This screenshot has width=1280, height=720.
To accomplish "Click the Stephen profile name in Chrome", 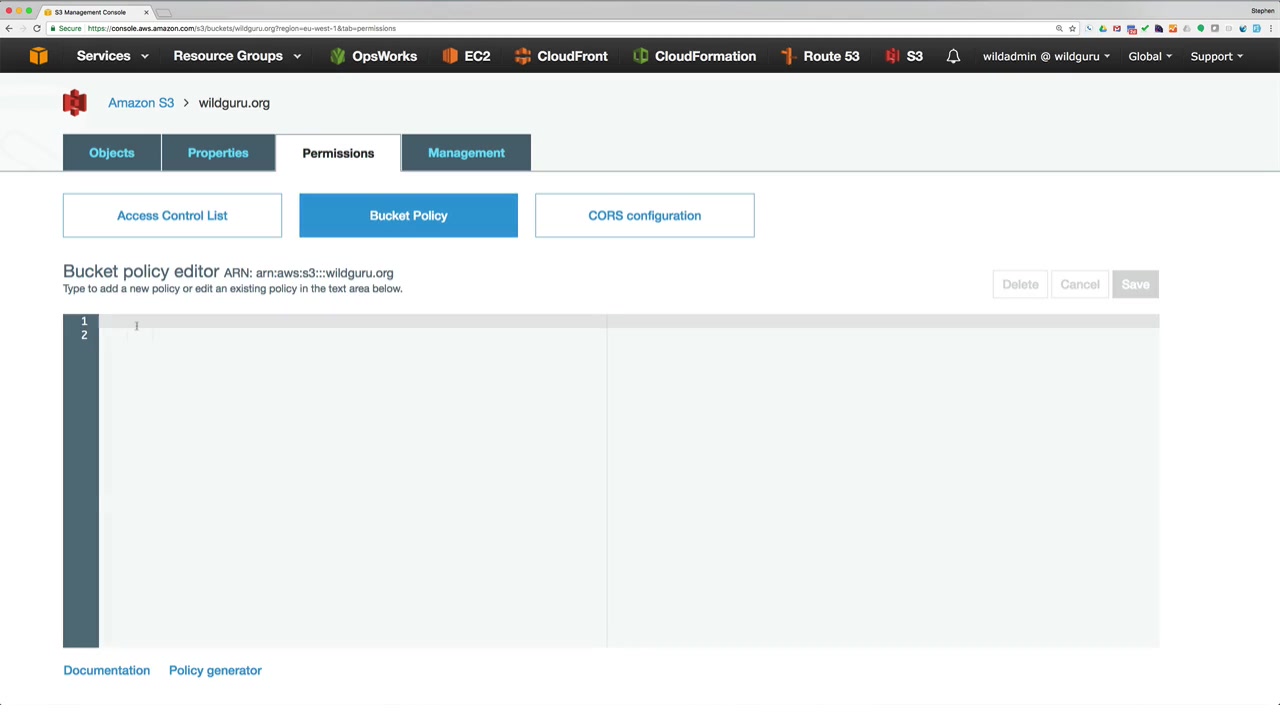I will 1262,11.
